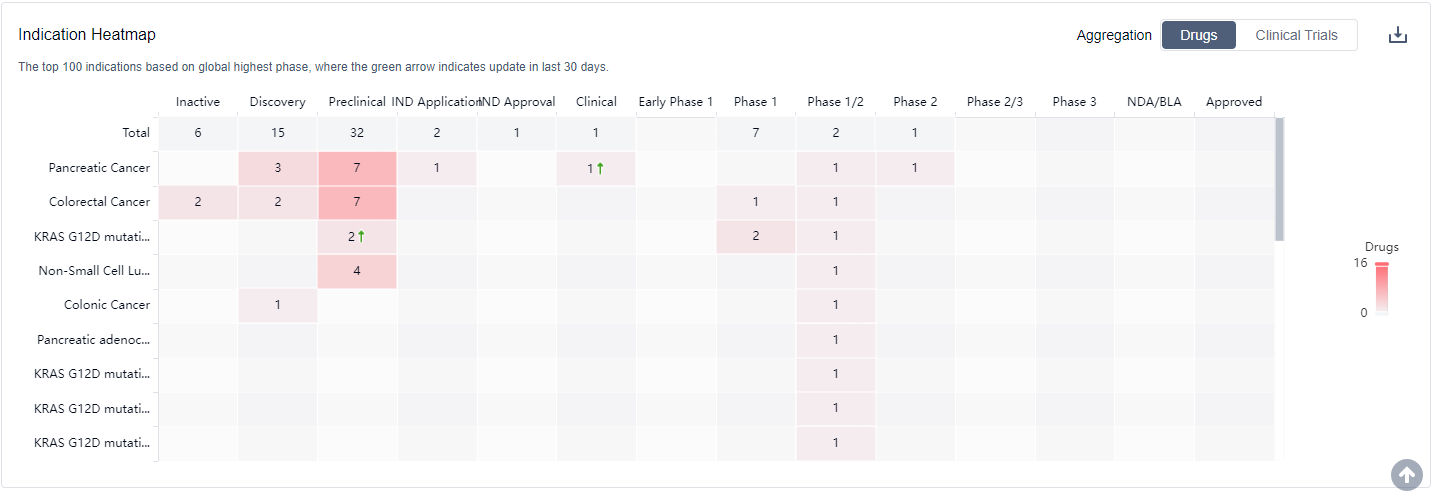The height and width of the screenshot is (493, 1434).
Task: Click green arrow in Pancreatic Cancer Clinical cell
Action: coord(600,168)
